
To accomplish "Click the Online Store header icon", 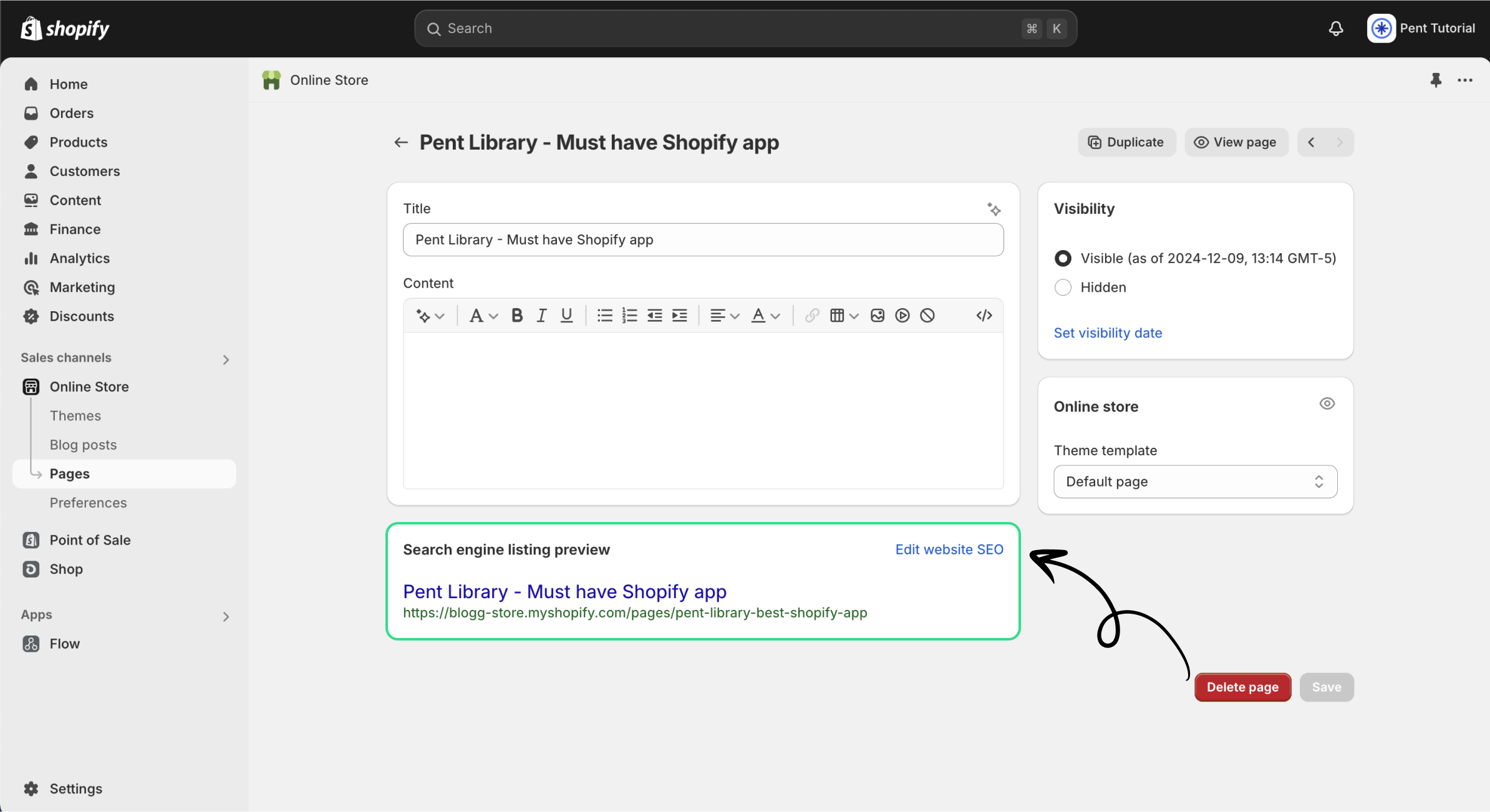I will pos(271,80).
